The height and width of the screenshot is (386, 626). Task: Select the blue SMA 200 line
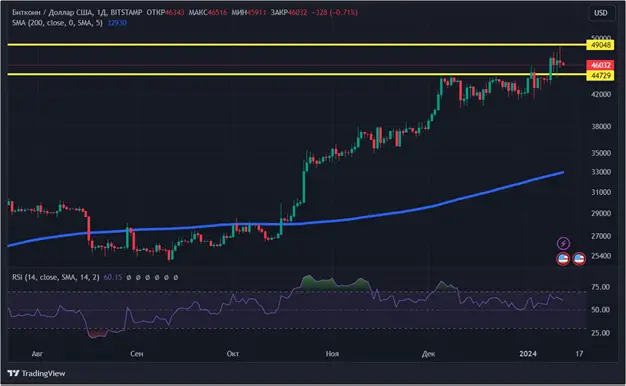285,224
